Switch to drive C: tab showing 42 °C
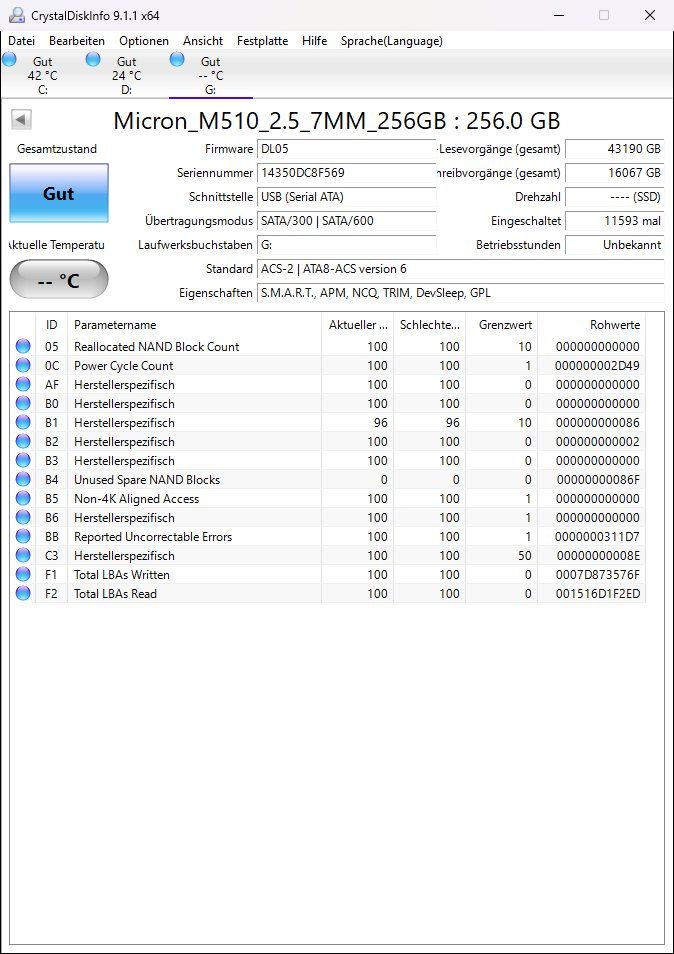The width and height of the screenshot is (674, 954). point(43,75)
